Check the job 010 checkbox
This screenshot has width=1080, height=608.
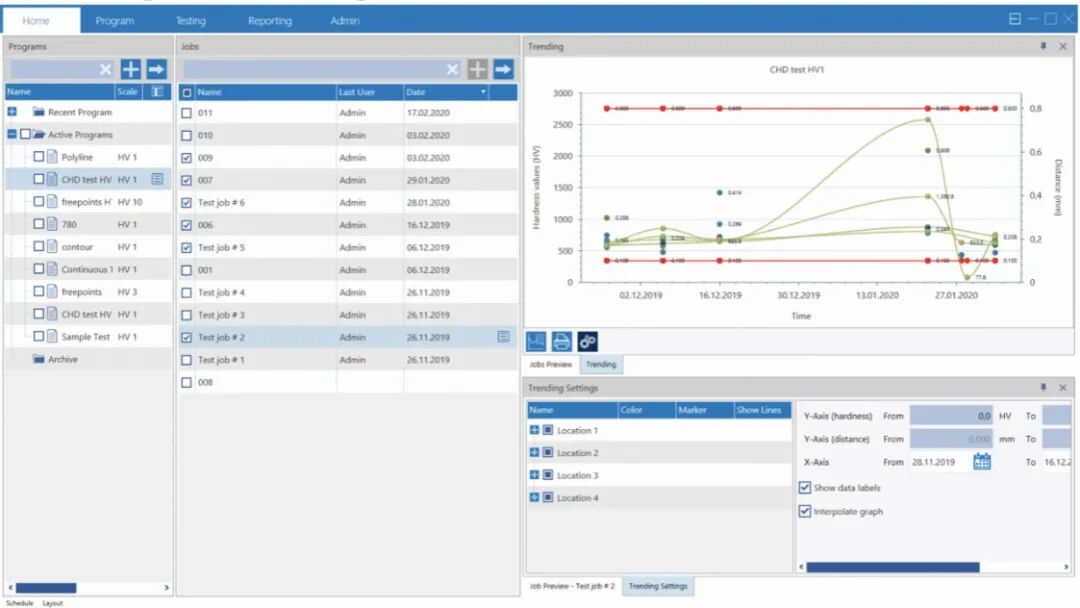point(186,136)
